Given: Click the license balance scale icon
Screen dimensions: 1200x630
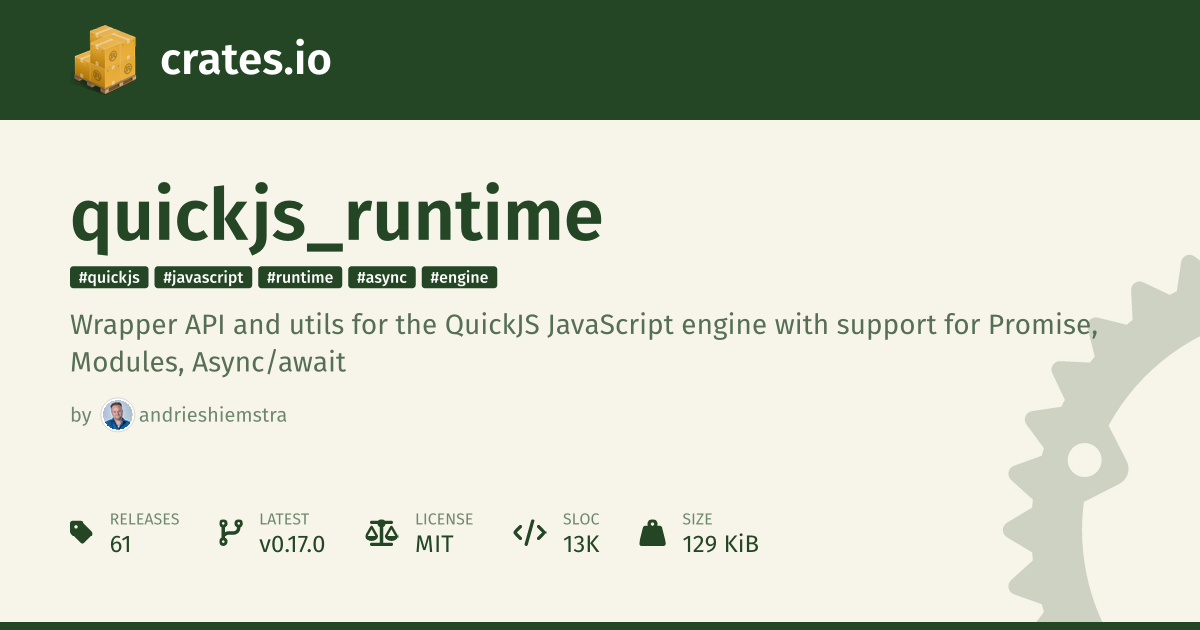Looking at the screenshot, I should pyautogui.click(x=381, y=532).
